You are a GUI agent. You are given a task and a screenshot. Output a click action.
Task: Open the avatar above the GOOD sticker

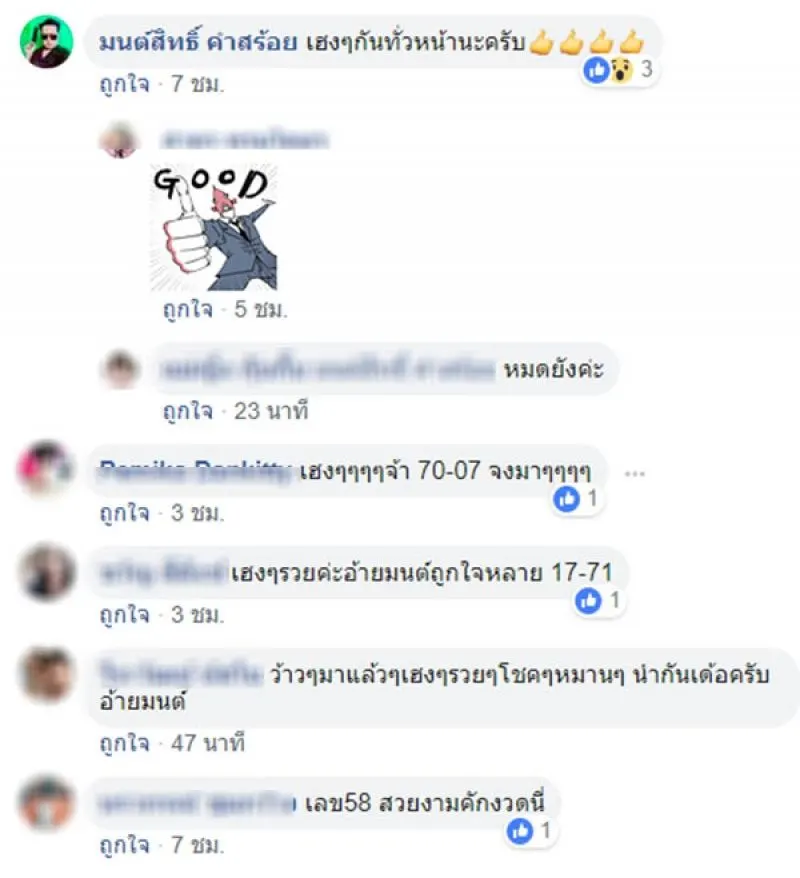[119, 139]
